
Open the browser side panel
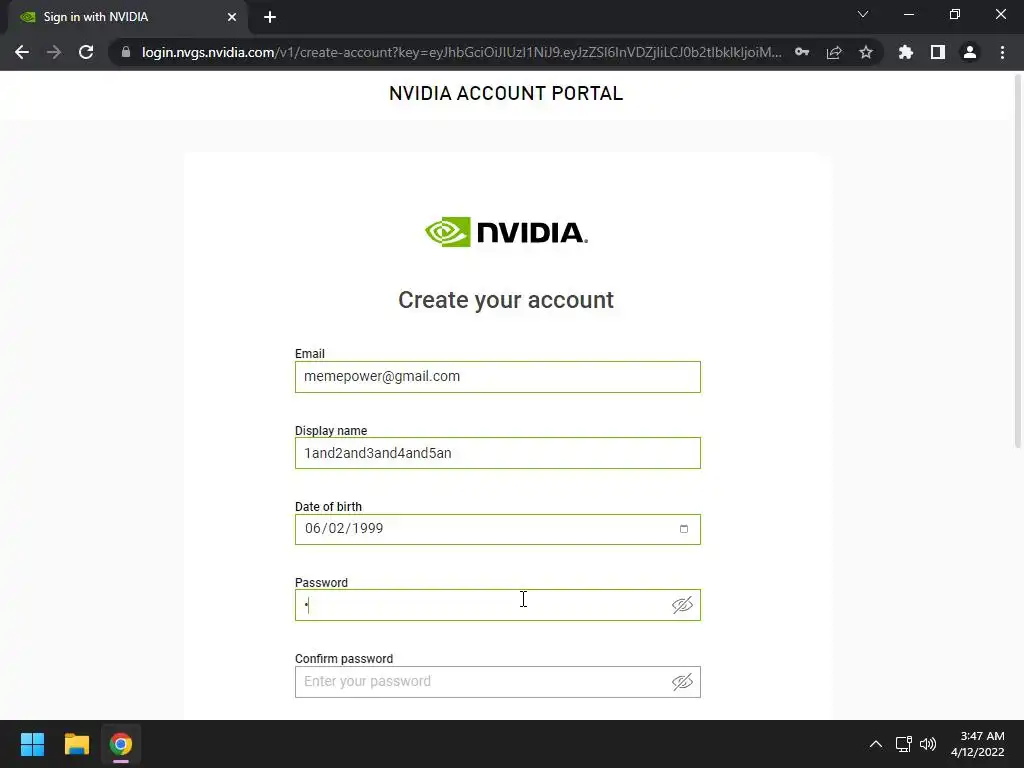point(938,52)
